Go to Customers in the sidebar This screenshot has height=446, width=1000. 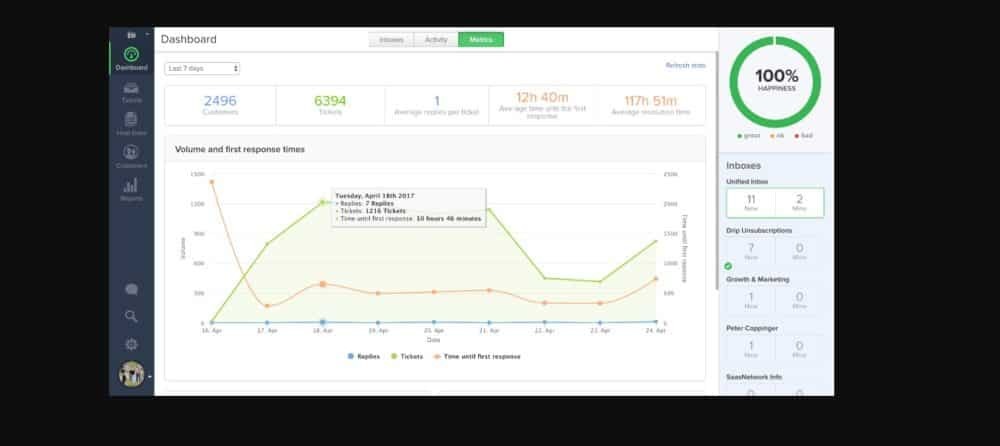(x=131, y=155)
